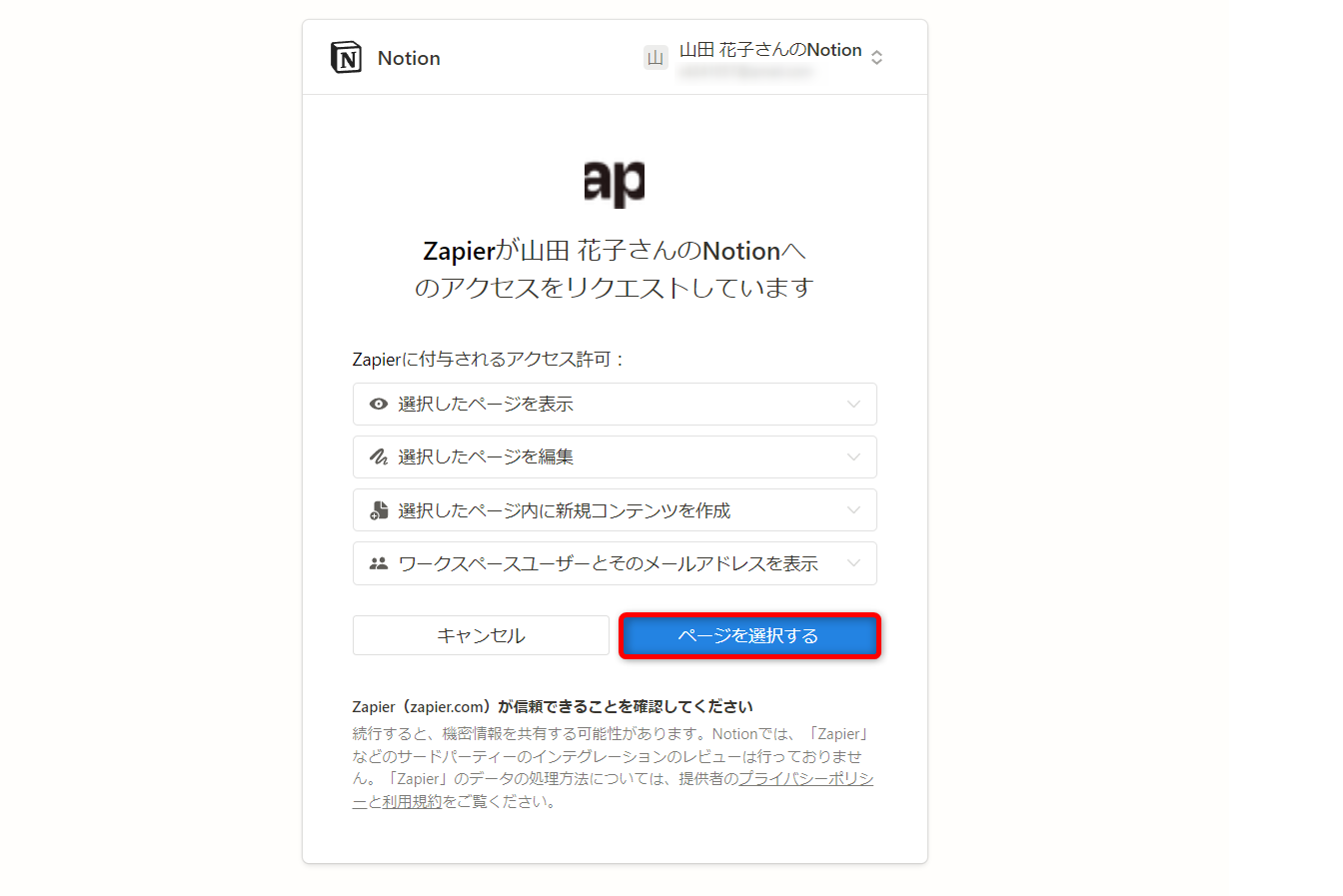Expand the 選択したページを表示 chevron
Screen dimensions: 1343x896
[x=853, y=405]
